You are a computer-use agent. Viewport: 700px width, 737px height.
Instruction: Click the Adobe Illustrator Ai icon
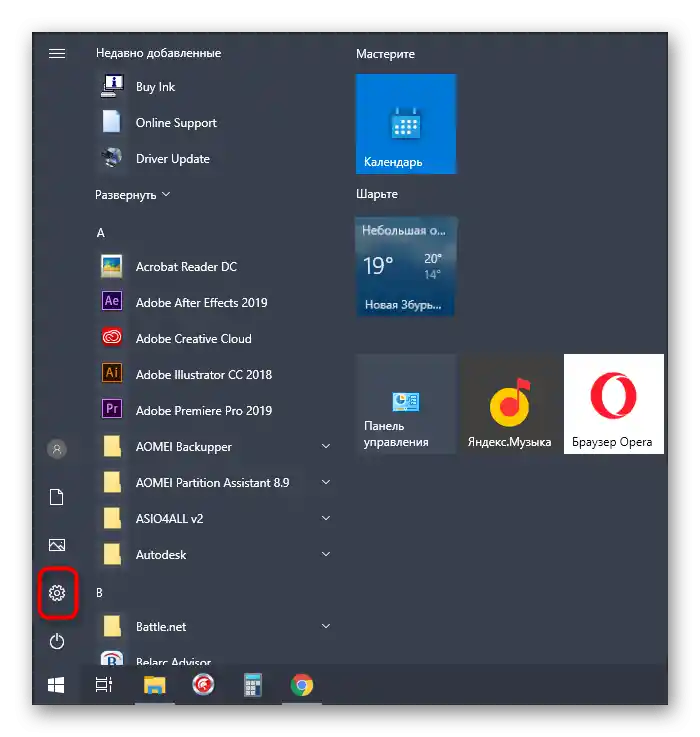112,373
